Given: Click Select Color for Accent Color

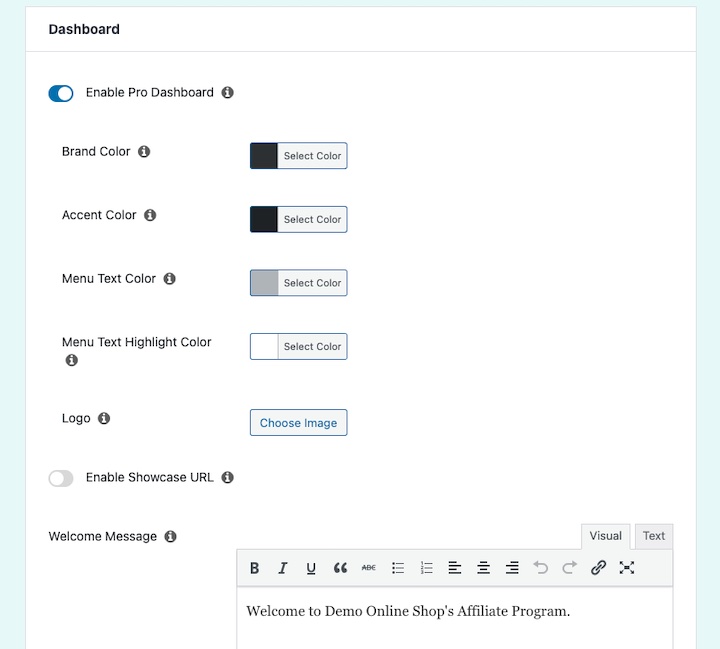Looking at the screenshot, I should pyautogui.click(x=312, y=220).
